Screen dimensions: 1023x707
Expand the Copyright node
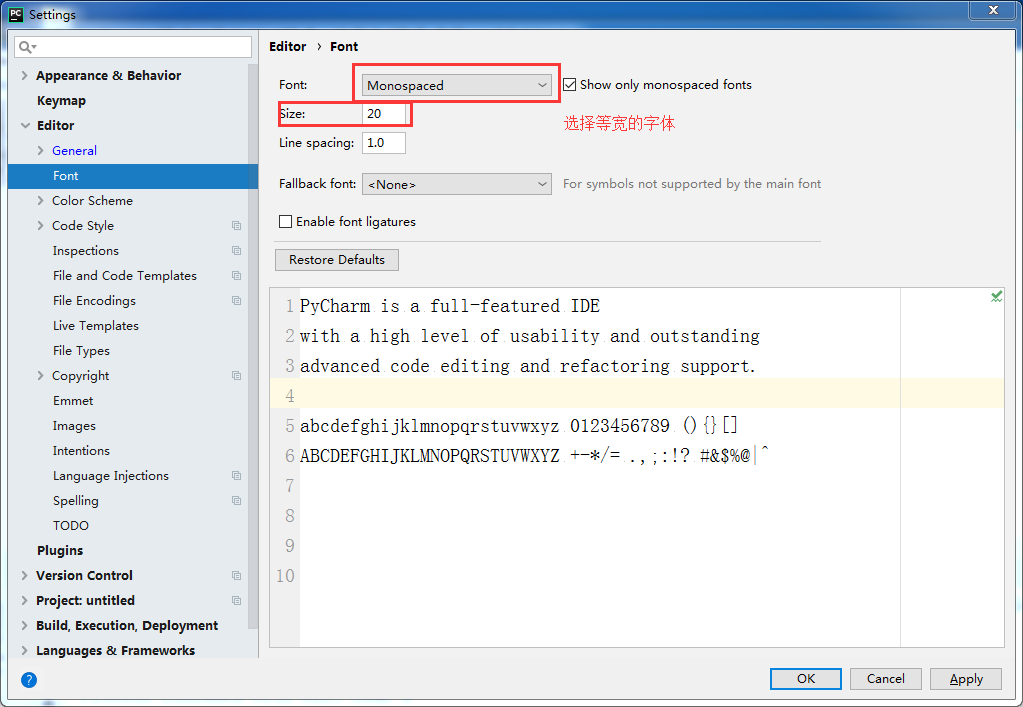pos(40,376)
